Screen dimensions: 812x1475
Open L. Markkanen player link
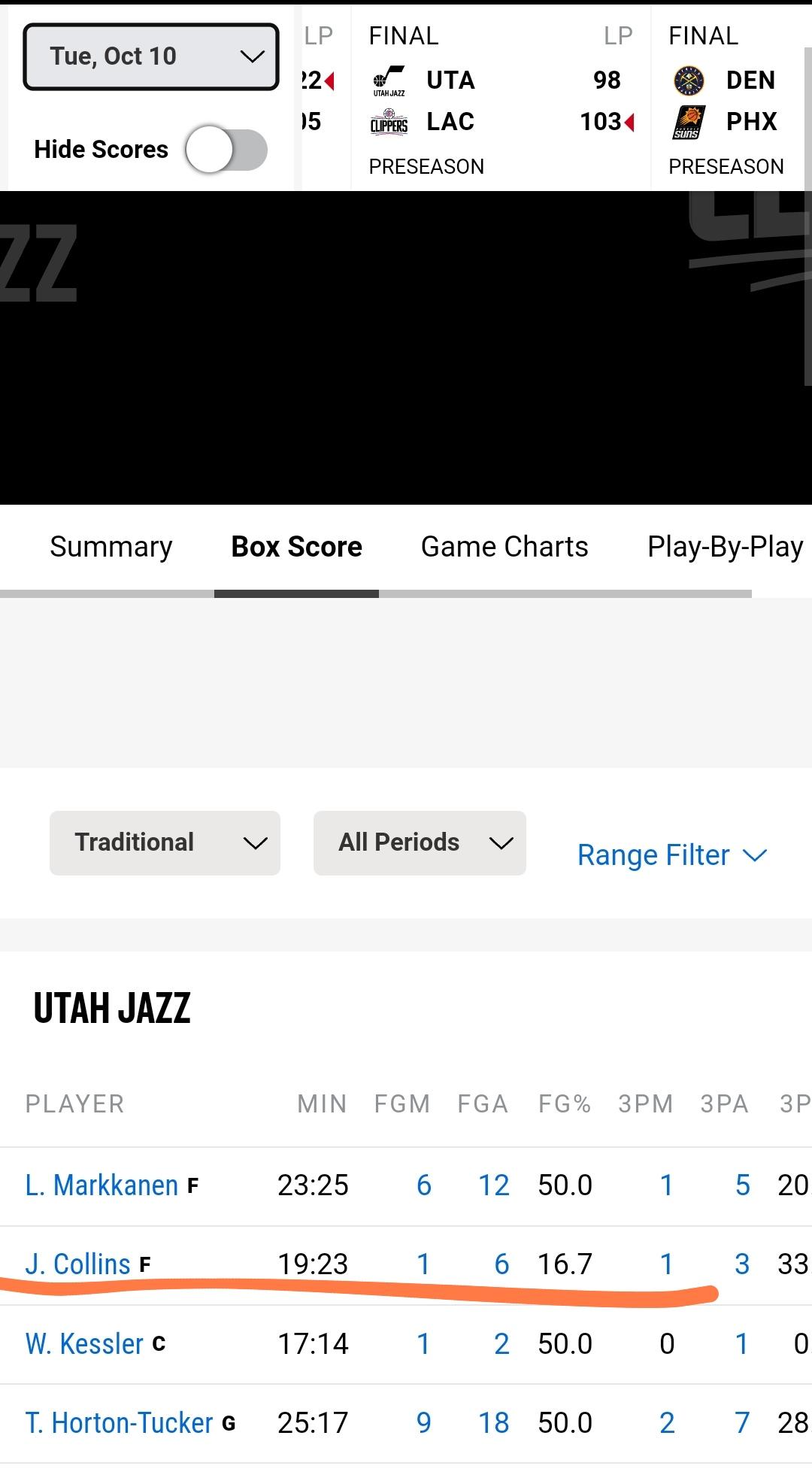pyautogui.click(x=101, y=1185)
